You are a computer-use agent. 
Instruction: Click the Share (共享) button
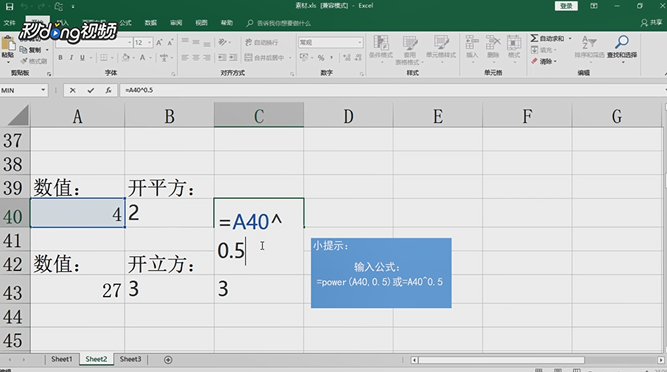click(651, 23)
